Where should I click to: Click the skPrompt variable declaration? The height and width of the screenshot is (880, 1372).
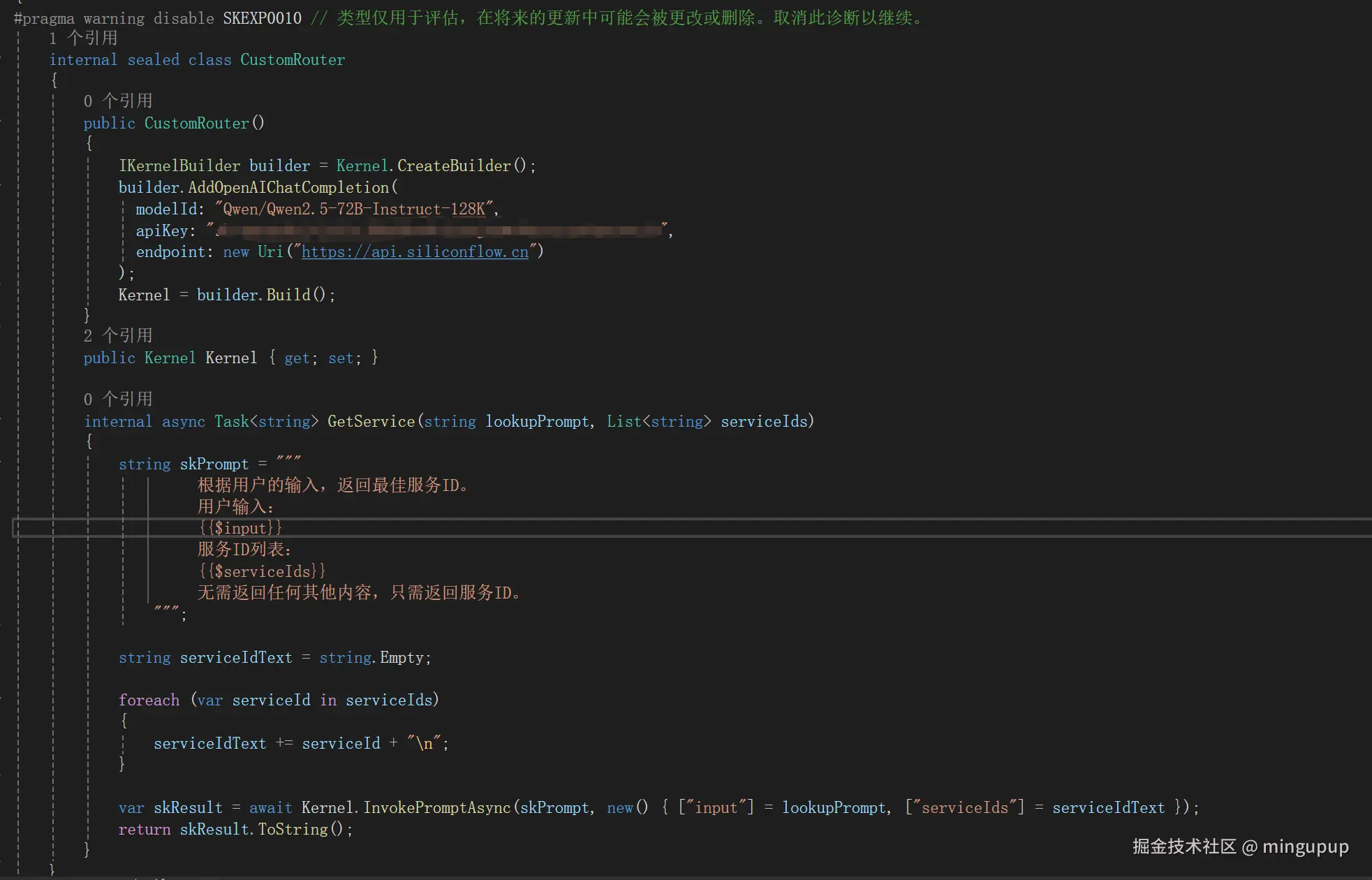[214, 464]
